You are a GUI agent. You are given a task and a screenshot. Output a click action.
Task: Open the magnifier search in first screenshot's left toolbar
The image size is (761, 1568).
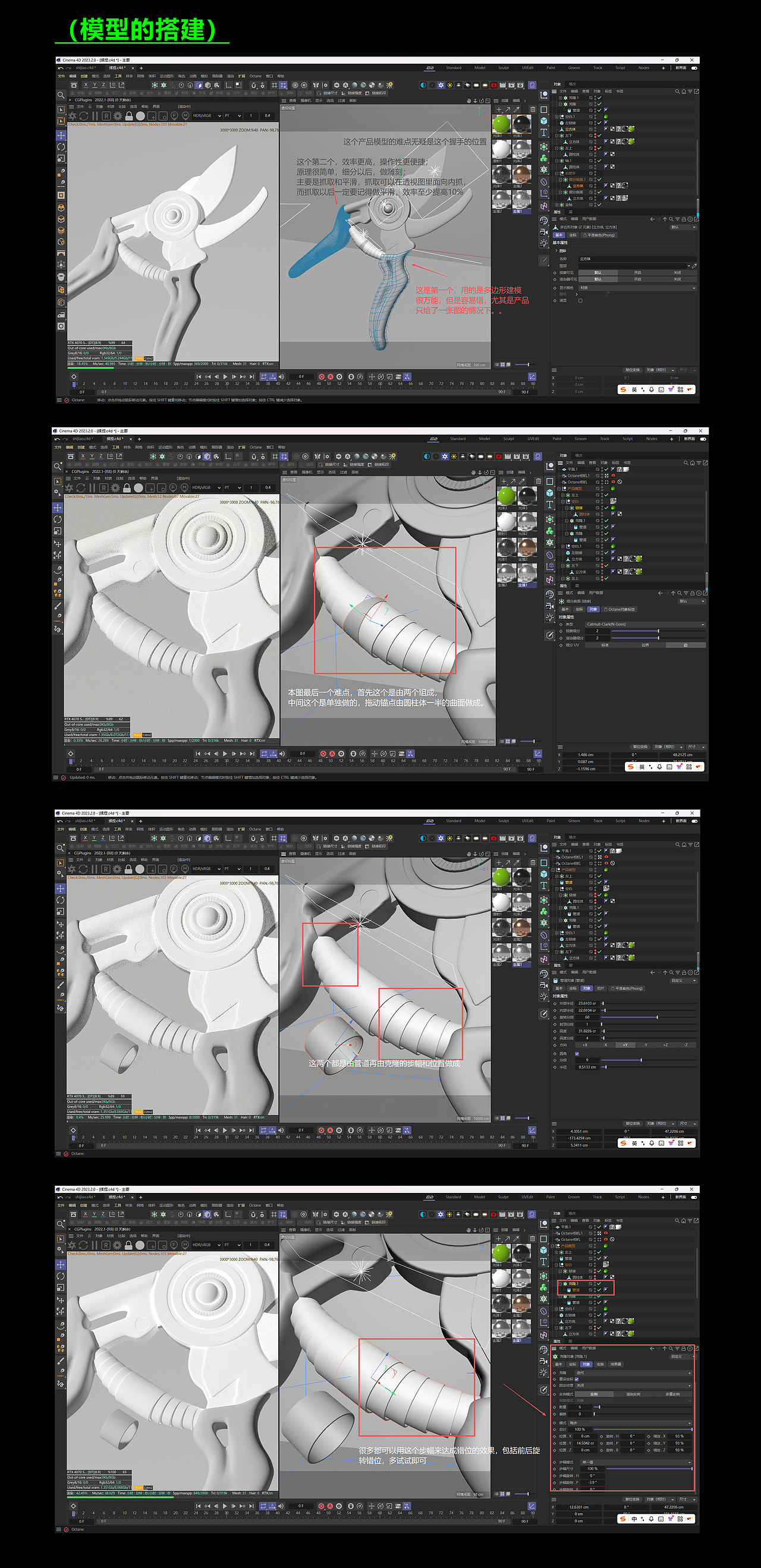pos(61,95)
